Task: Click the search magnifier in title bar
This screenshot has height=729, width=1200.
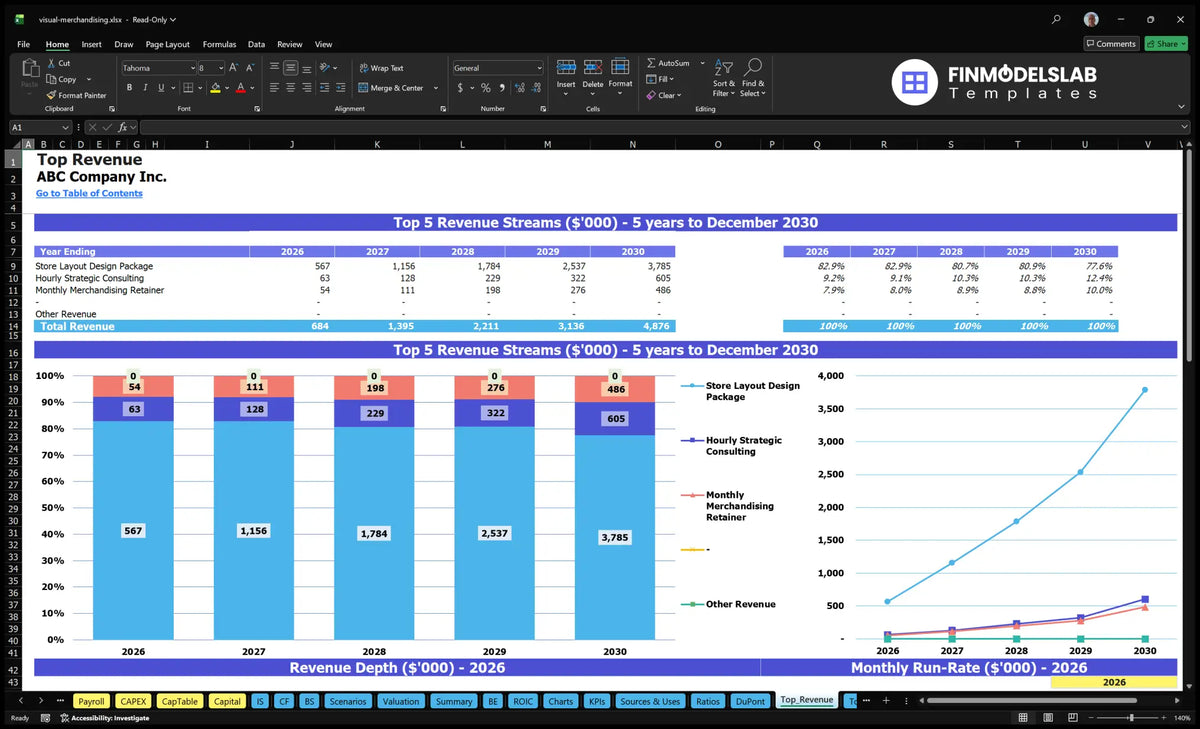Action: [x=1057, y=19]
